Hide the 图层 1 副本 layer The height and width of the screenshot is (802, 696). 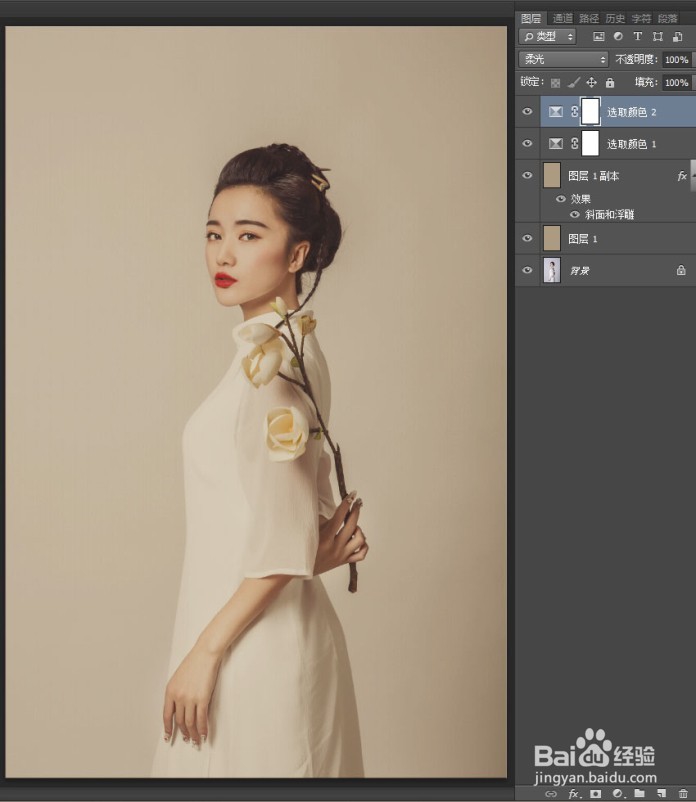[x=527, y=175]
